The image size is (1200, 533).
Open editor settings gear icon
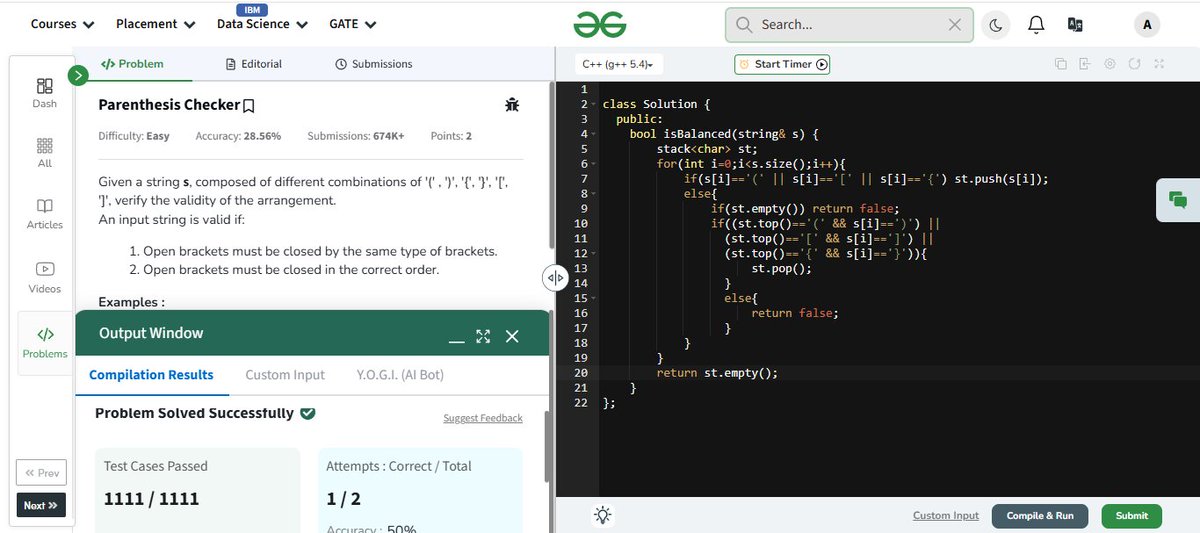[x=1110, y=64]
